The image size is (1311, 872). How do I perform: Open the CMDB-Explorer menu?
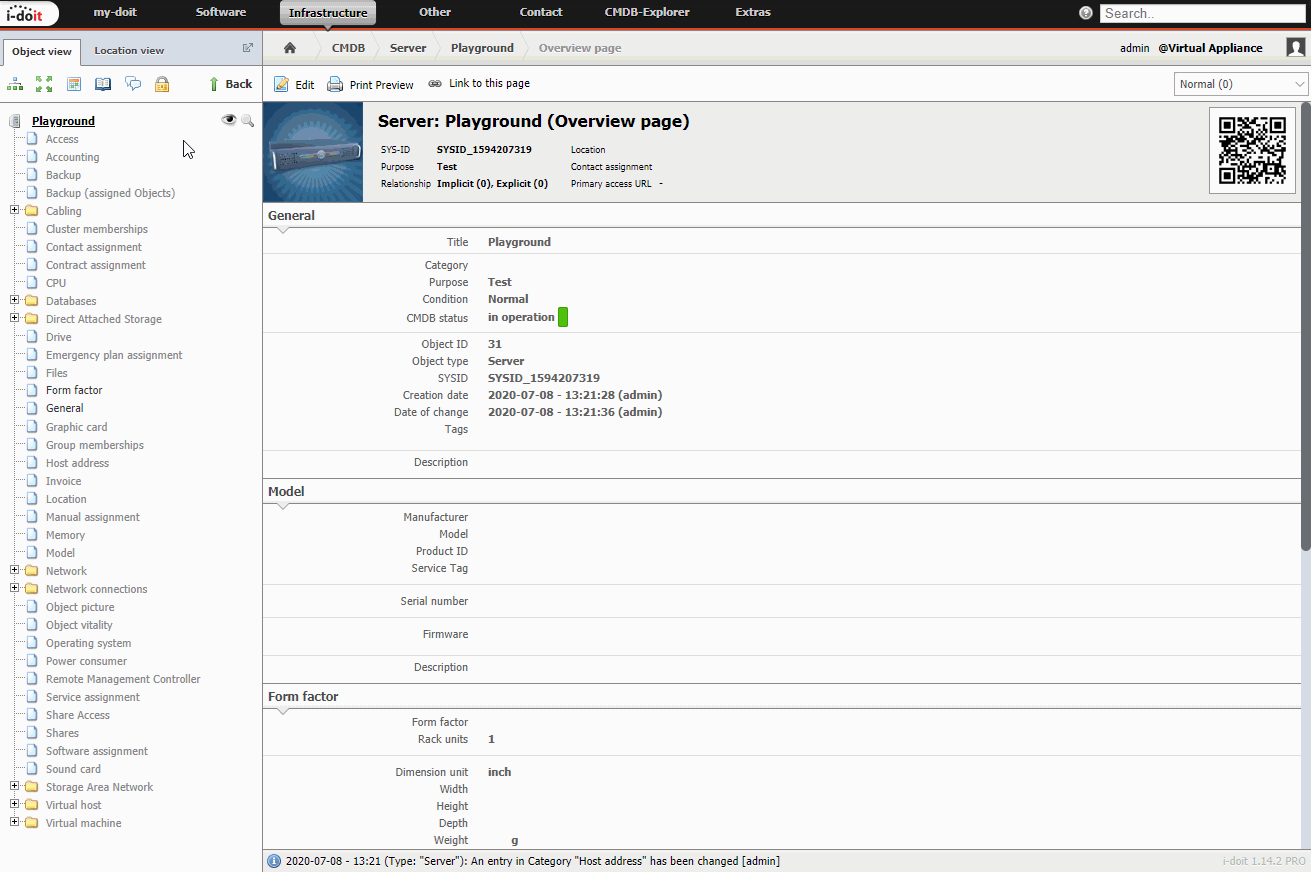[646, 12]
